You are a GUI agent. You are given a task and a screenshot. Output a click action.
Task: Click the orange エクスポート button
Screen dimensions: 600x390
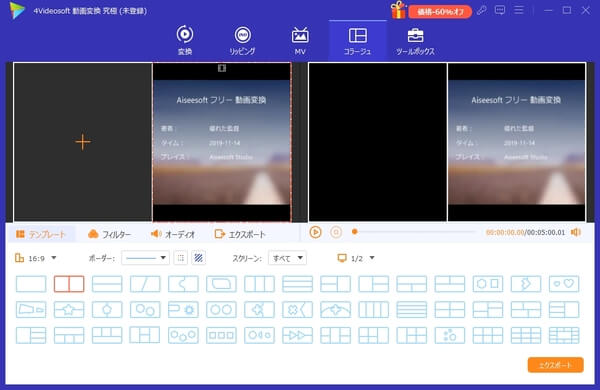(556, 365)
